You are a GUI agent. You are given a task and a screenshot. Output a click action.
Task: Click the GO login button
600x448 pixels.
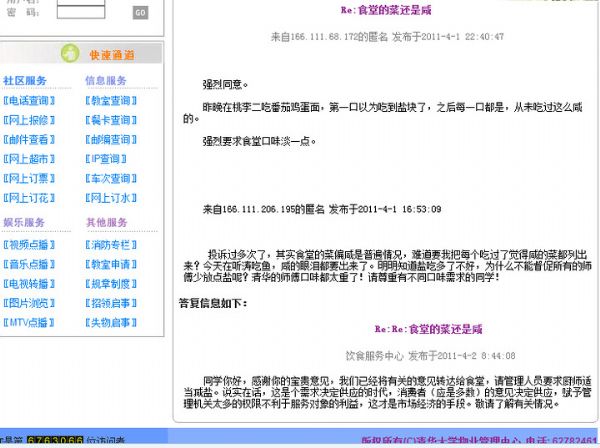(x=139, y=13)
